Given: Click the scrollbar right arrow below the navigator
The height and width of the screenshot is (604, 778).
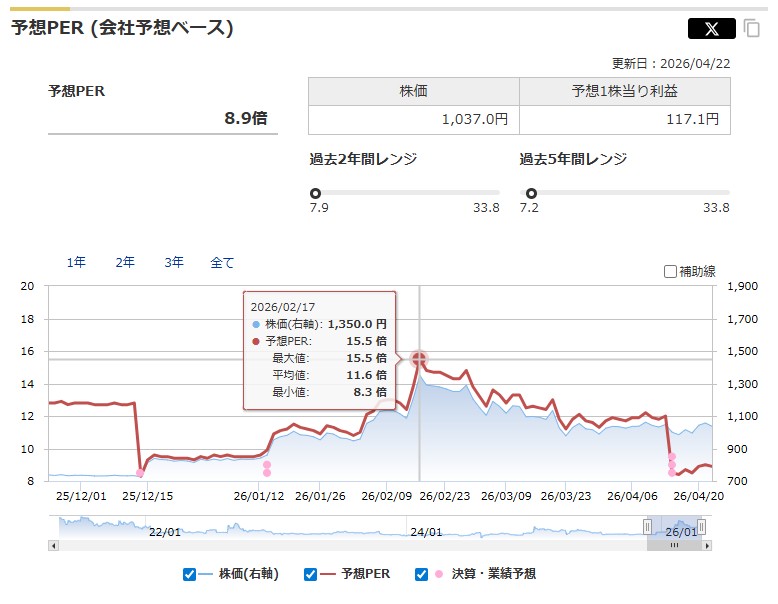Looking at the screenshot, I should [708, 546].
